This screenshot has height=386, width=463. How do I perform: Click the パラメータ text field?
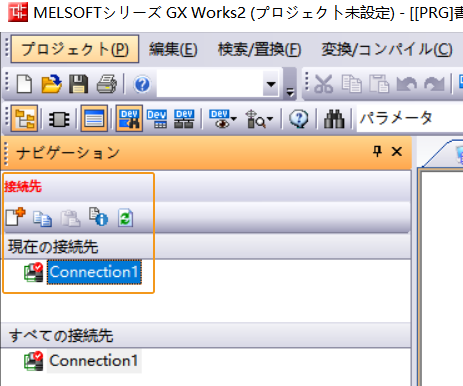(410, 118)
